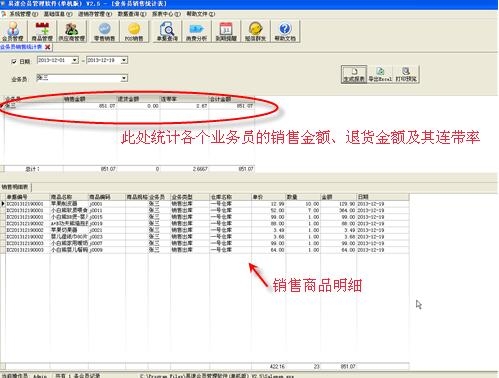This screenshot has width=499, height=378.
Task: Open 短信群发 bulk SMS icon
Action: [255, 31]
